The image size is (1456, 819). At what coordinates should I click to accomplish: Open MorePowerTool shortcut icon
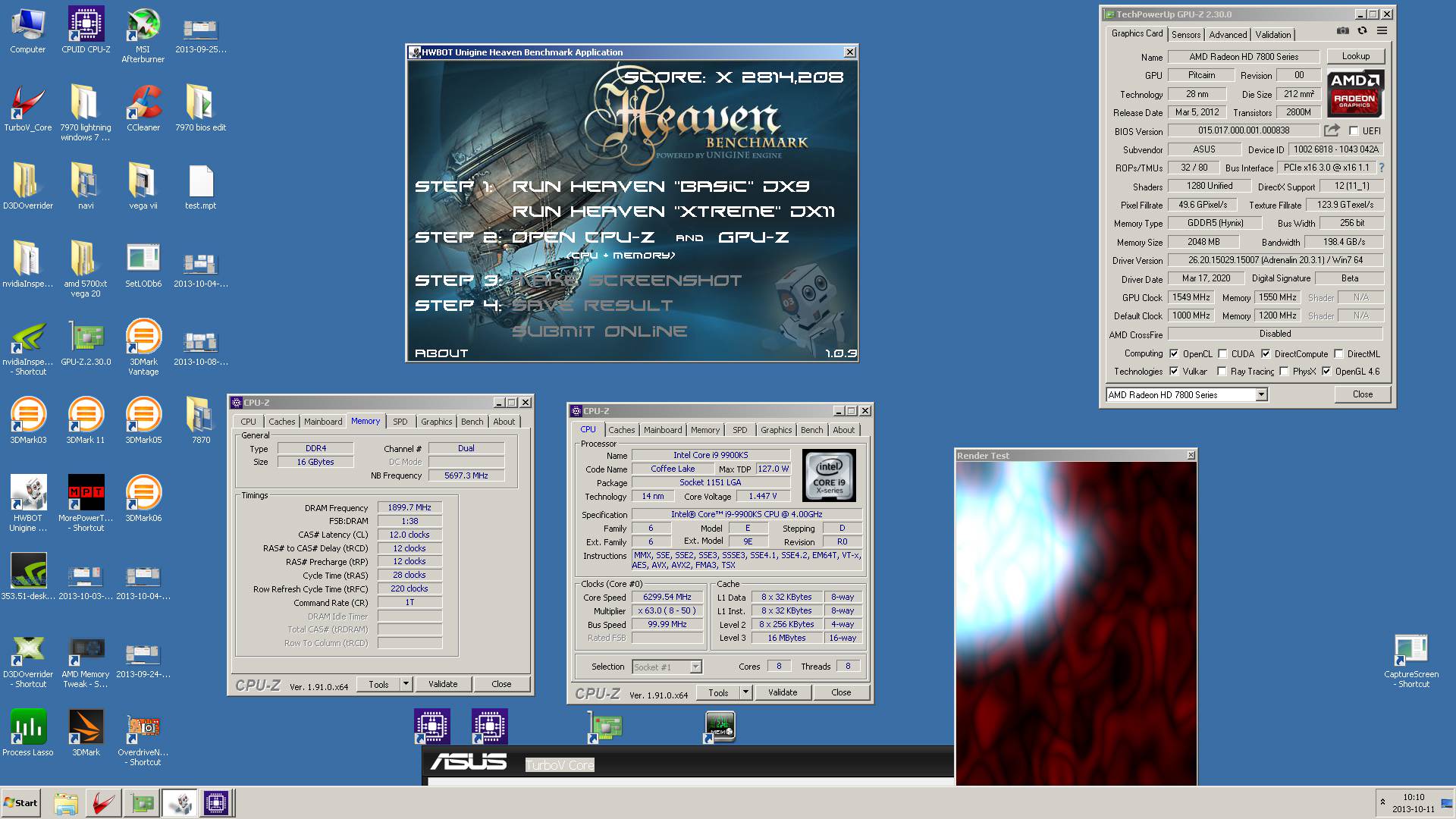86,504
